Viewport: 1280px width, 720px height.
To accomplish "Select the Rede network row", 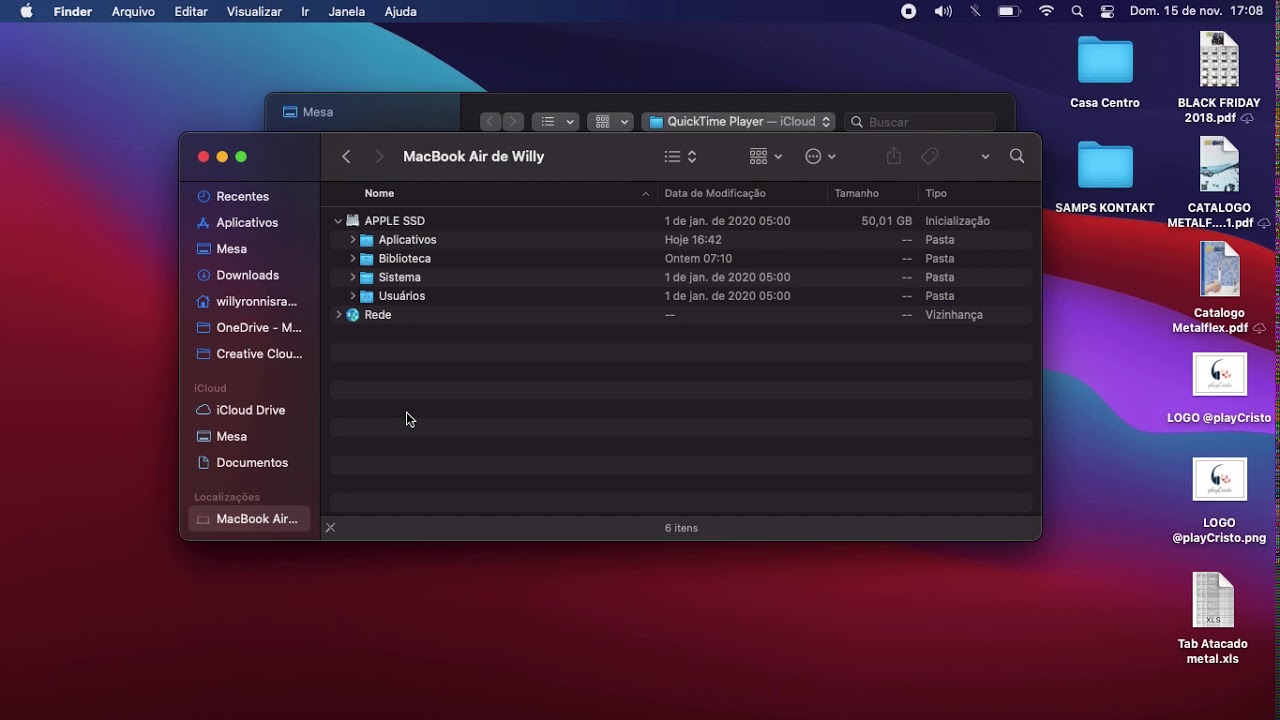I will 681,315.
